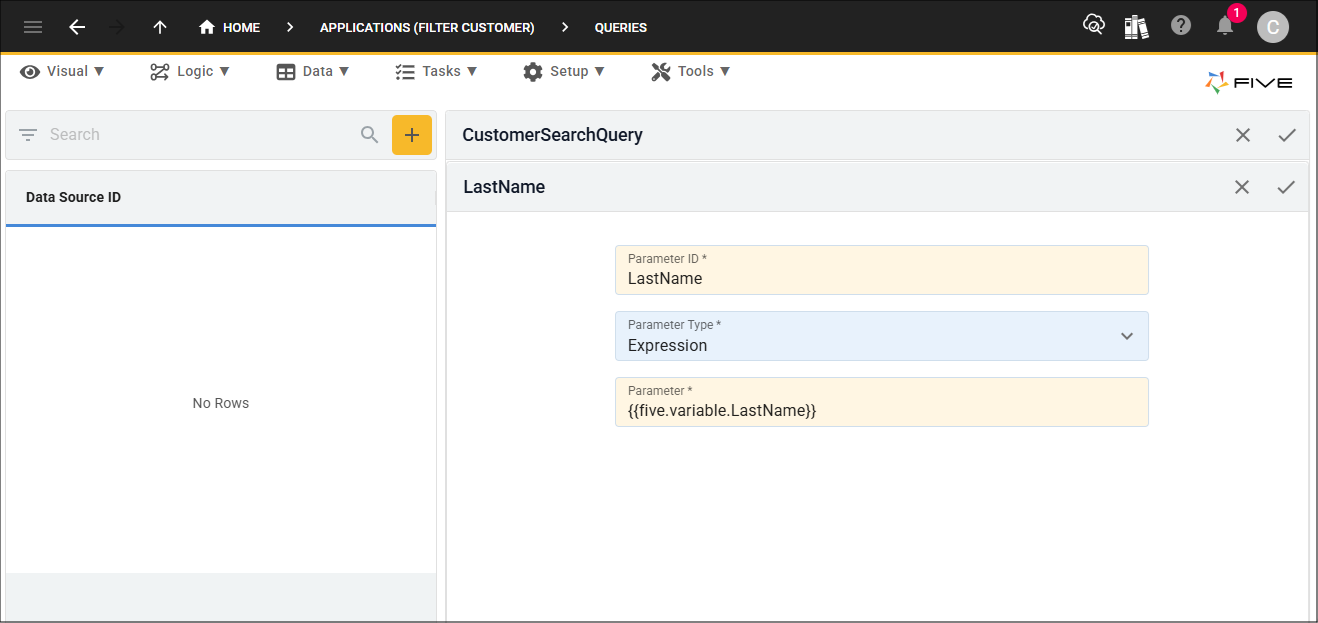Save CustomerSearchQuery with check icon

point(1287,135)
